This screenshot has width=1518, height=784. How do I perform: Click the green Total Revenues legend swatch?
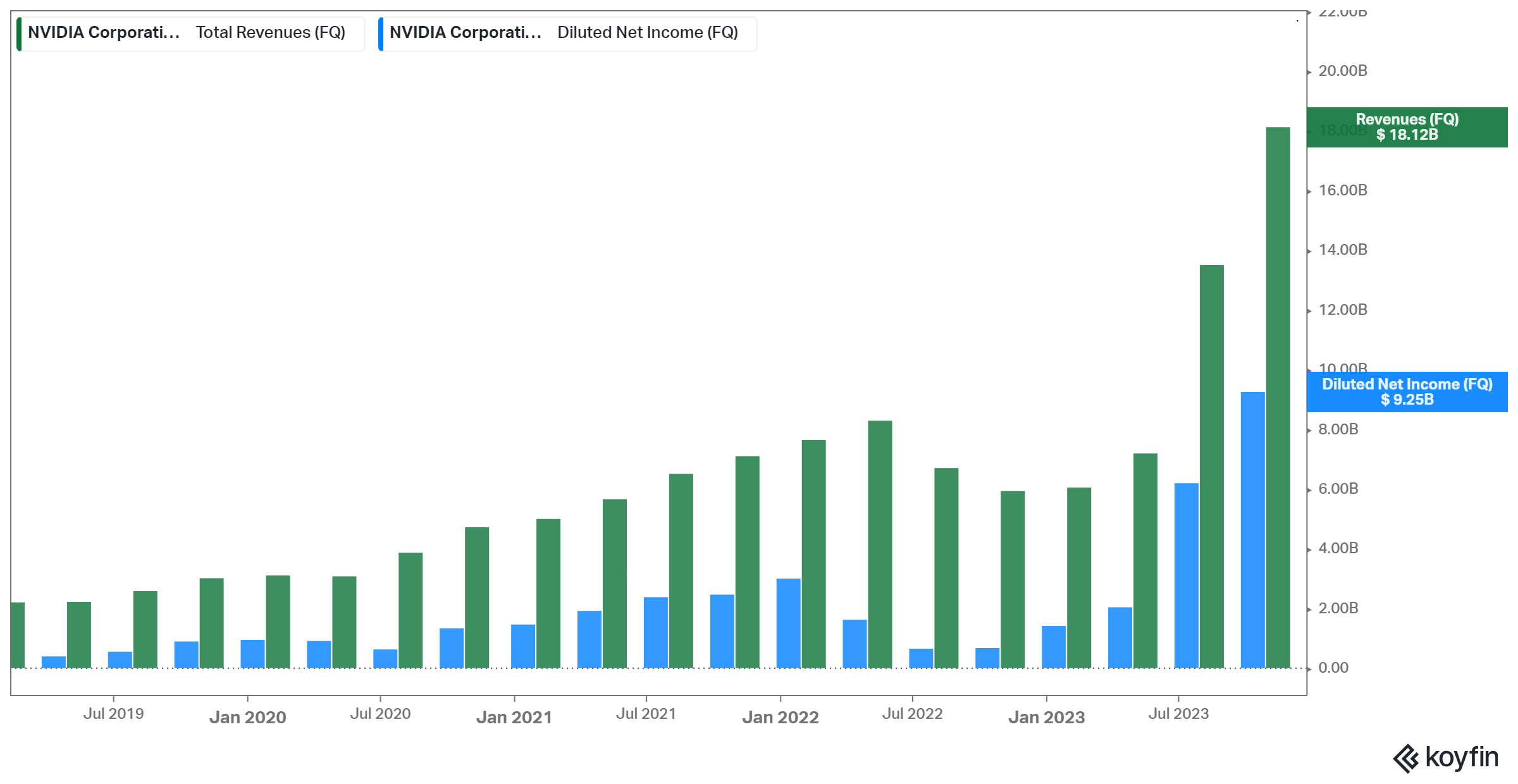(19, 34)
